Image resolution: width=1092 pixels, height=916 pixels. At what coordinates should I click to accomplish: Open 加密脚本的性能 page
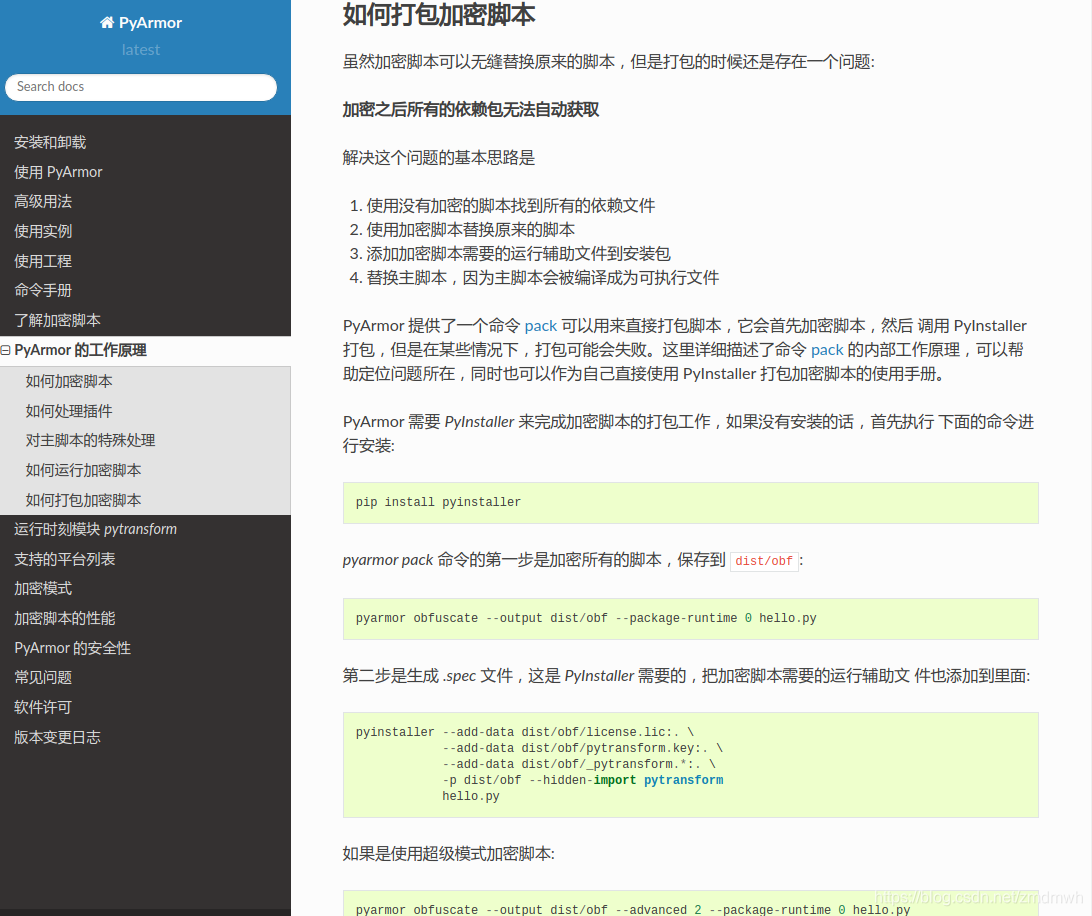point(65,619)
